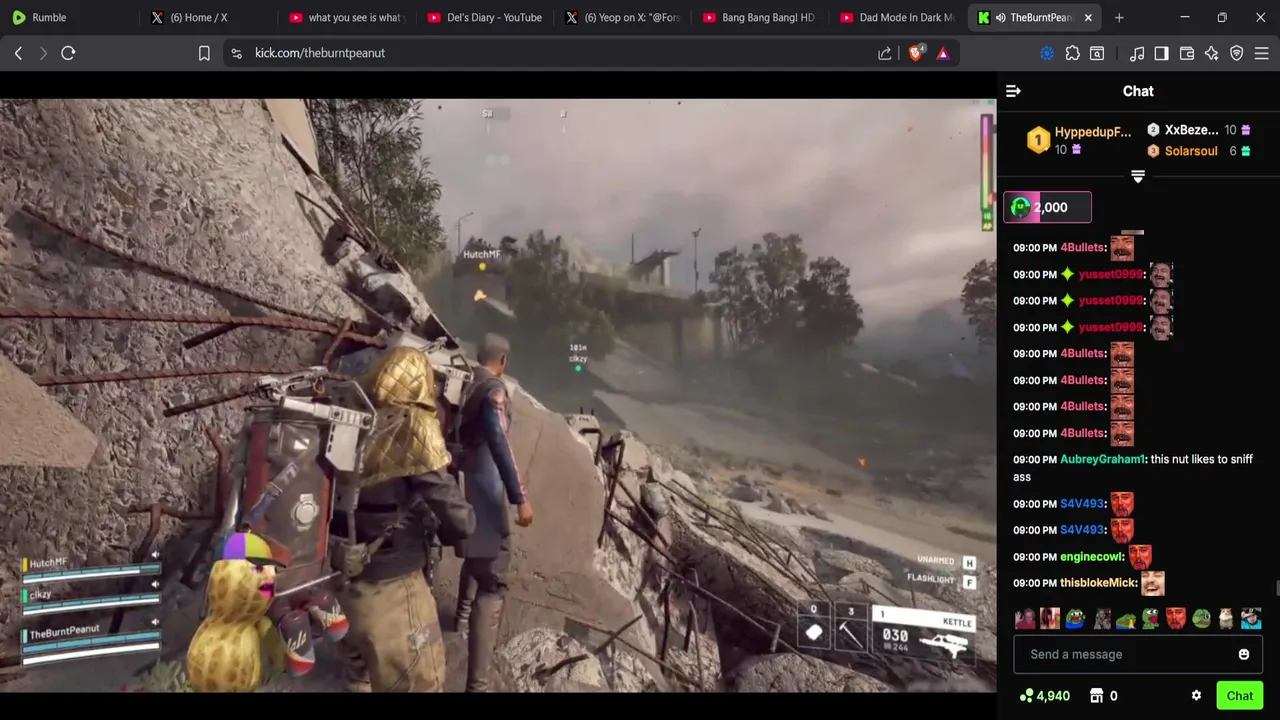Switch to Del's Diary - YouTube tab

click(484, 17)
